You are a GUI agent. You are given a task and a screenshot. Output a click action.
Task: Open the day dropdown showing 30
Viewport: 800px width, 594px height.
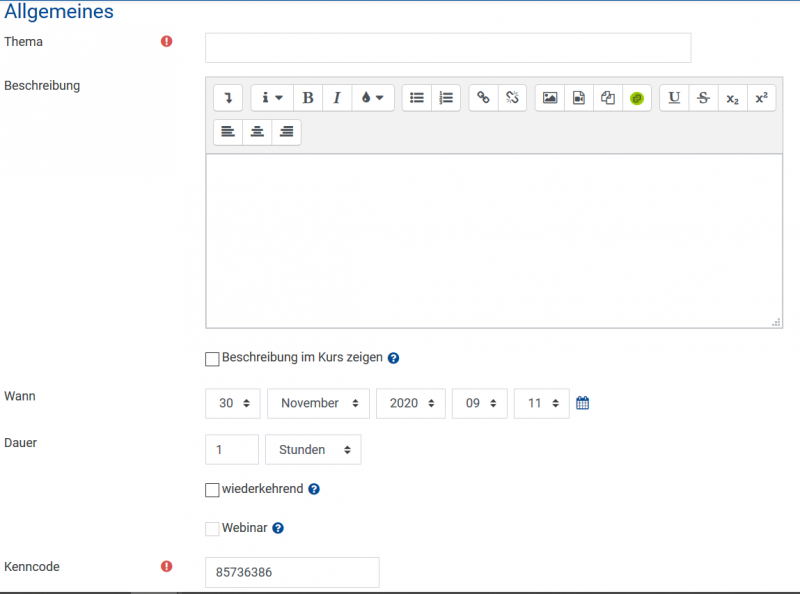pyautogui.click(x=233, y=404)
